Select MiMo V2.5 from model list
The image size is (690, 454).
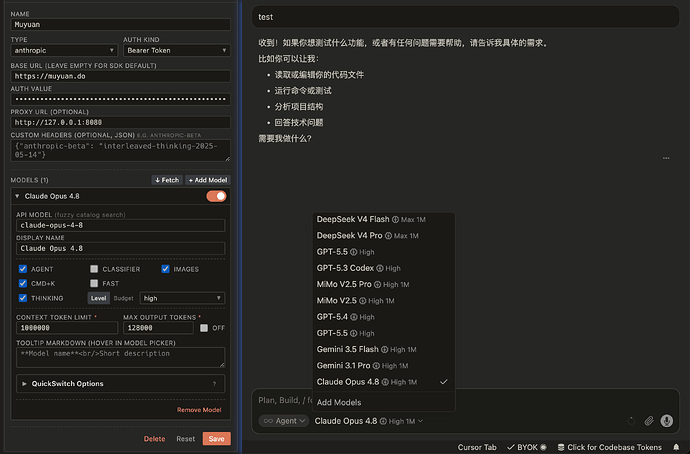[x=383, y=301]
